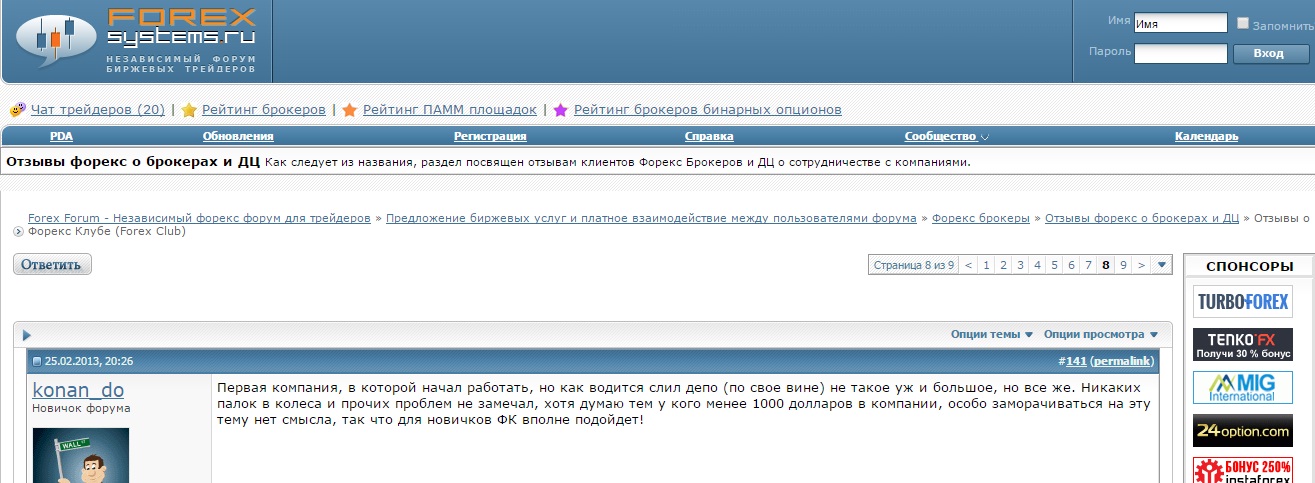Open the Рейтинг брокеров link
1315x483 pixels.
264,110
